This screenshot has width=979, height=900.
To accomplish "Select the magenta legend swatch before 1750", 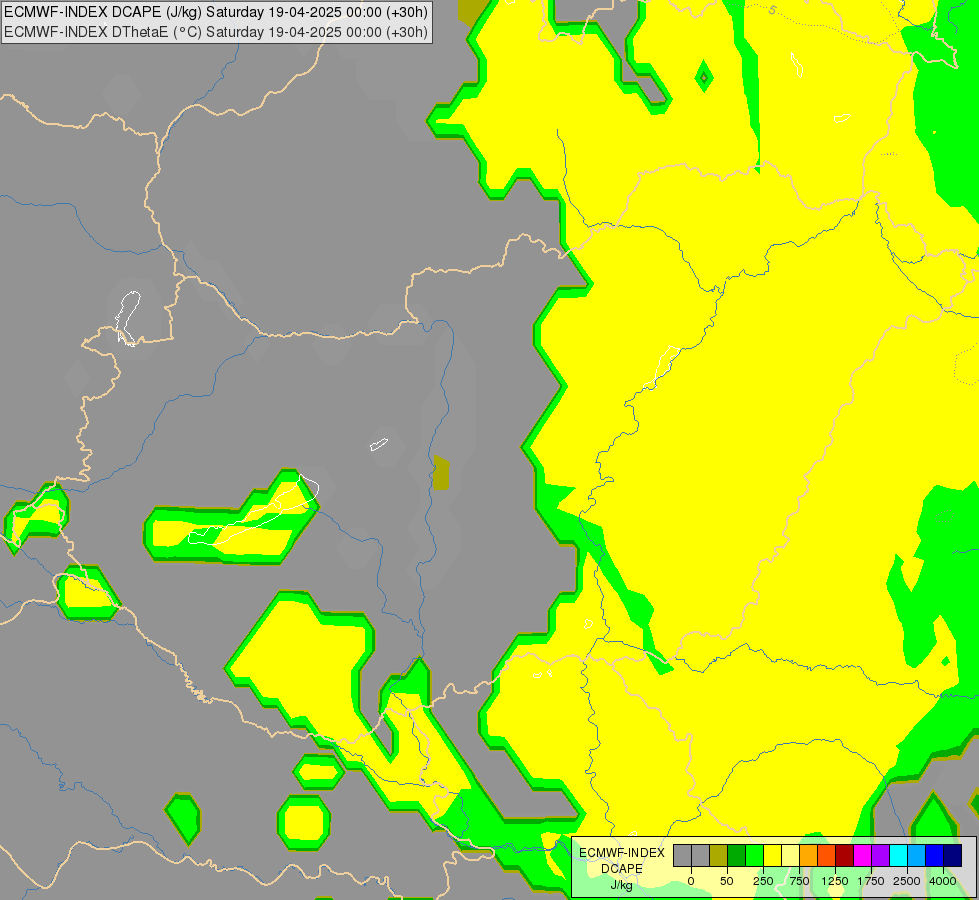I will tap(863, 856).
